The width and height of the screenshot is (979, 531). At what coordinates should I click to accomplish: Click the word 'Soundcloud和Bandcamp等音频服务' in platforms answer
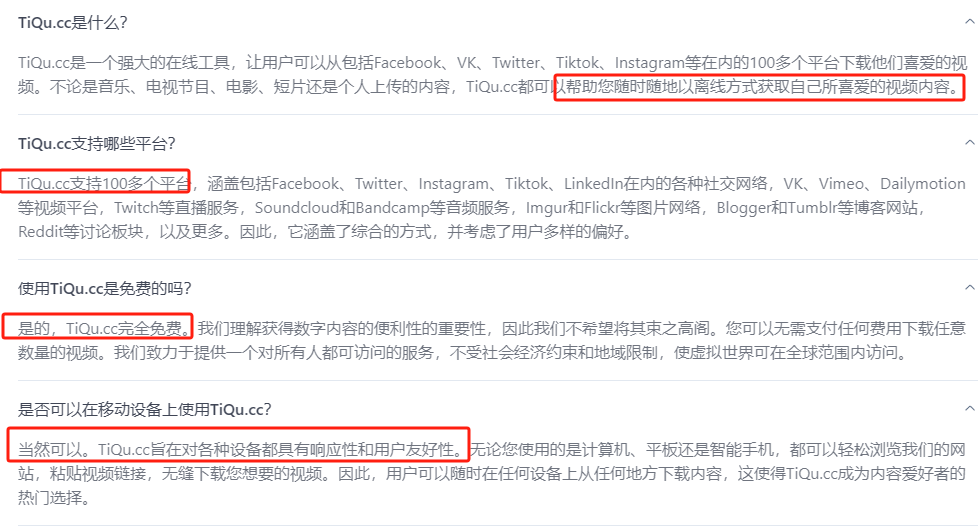[x=383, y=208]
